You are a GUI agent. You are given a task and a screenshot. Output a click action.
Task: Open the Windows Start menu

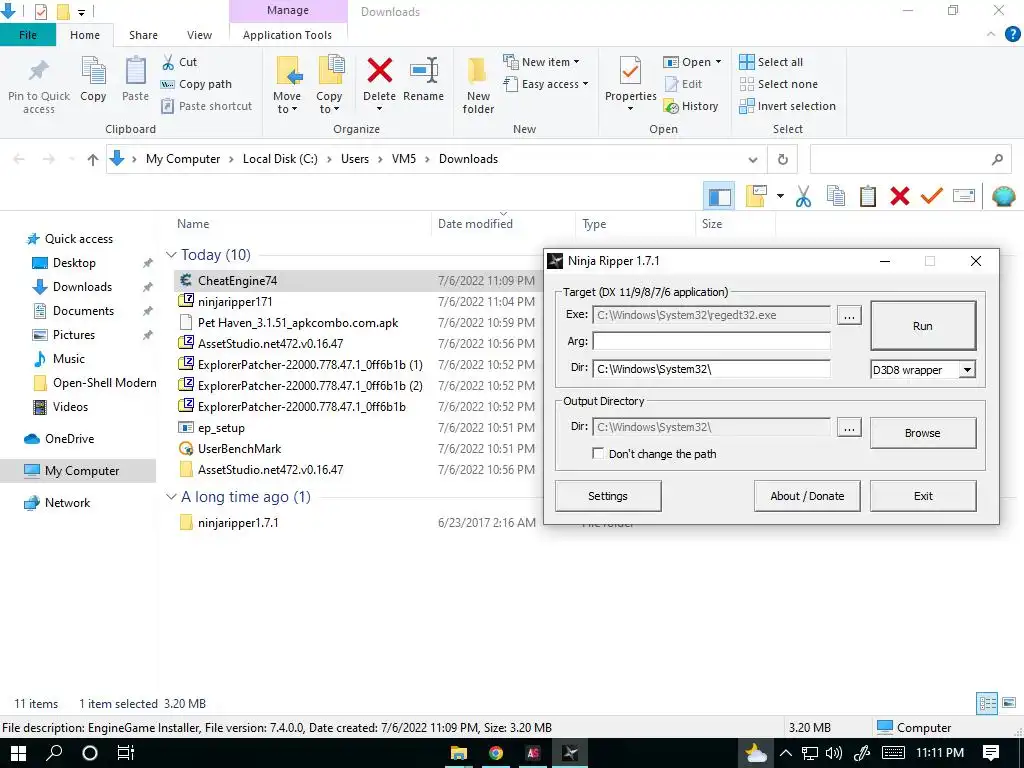pyautogui.click(x=18, y=753)
